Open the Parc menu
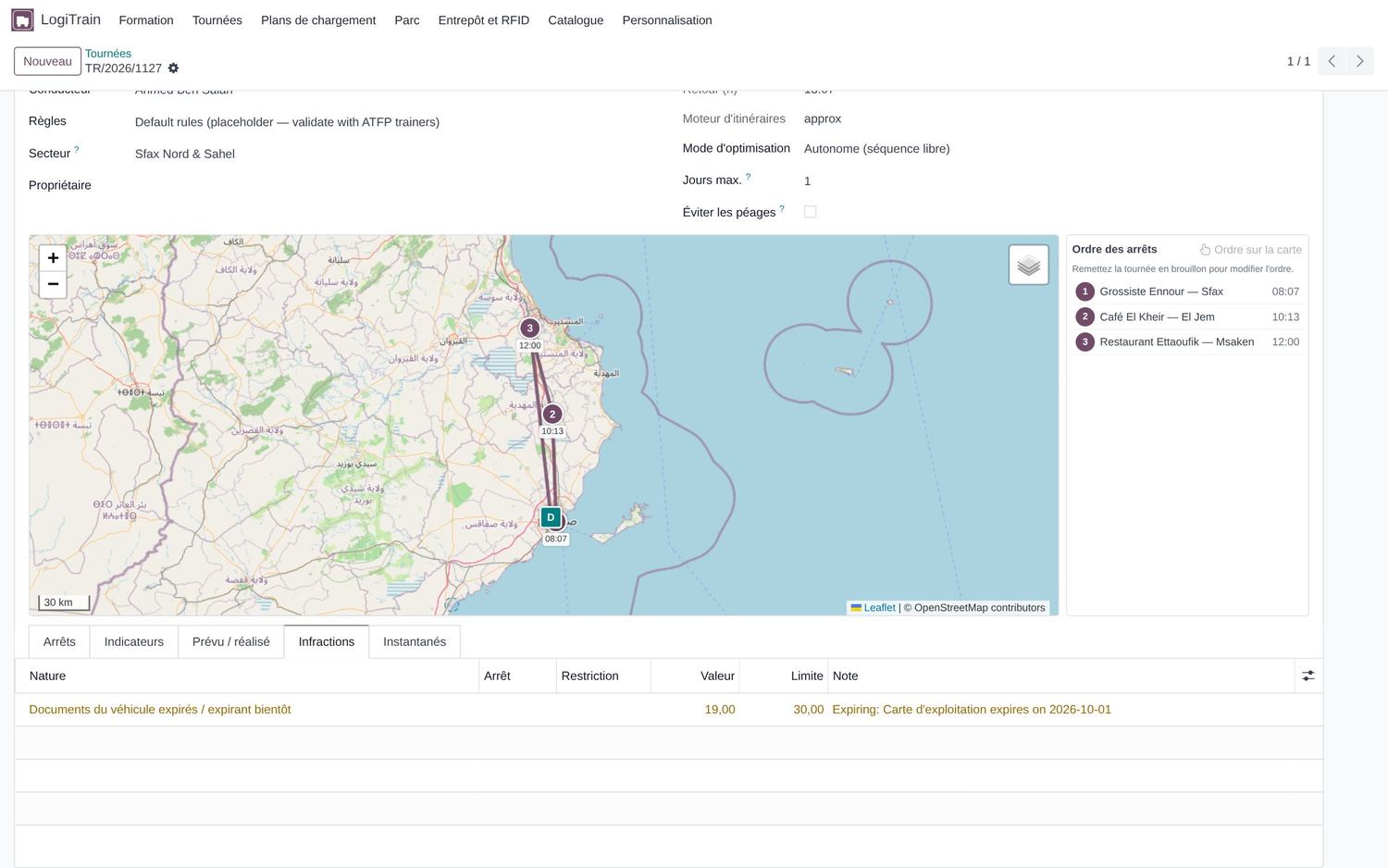Viewport: 1388px width, 868px height. pyautogui.click(x=407, y=20)
